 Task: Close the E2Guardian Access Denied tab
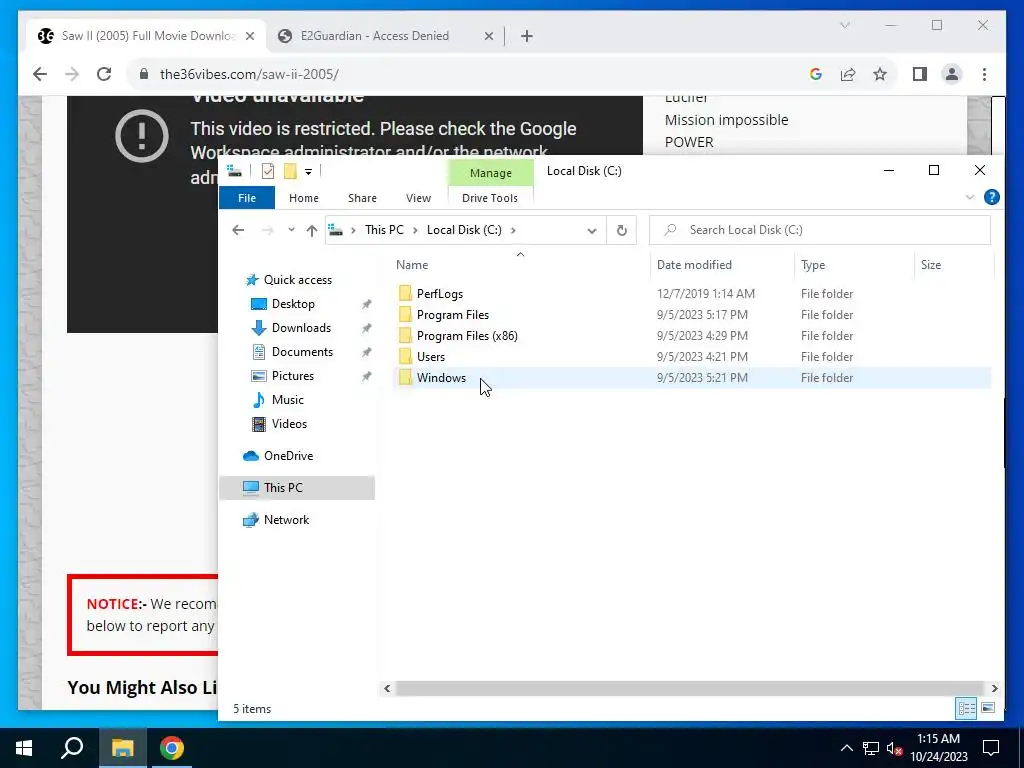click(488, 36)
